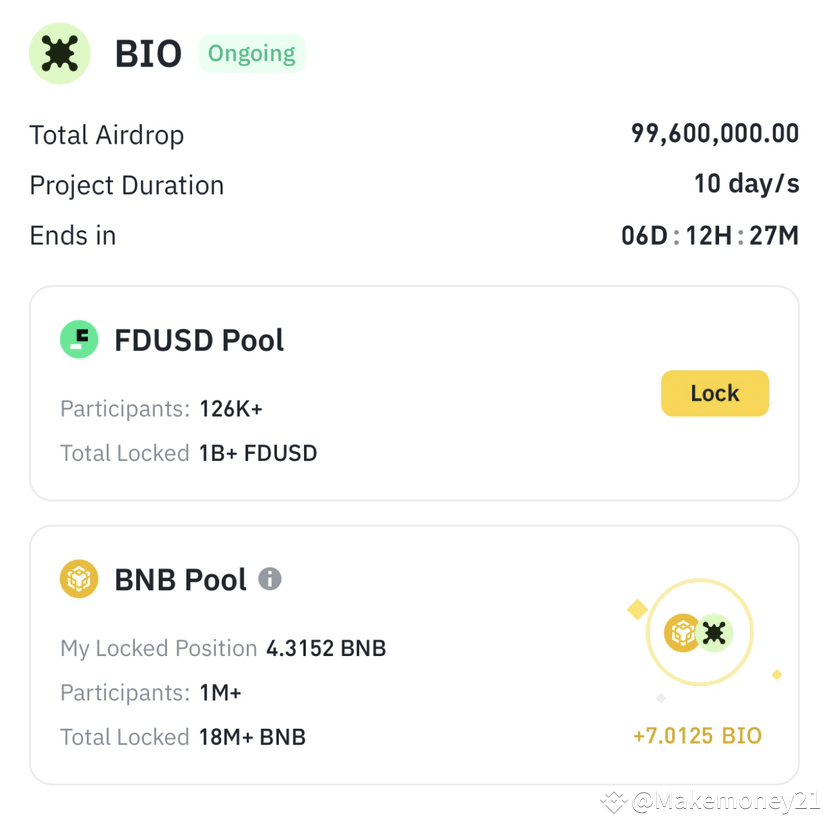Viewport: 829px width, 823px height.
Task: Open the FDUSD Pool heading
Action: (199, 340)
